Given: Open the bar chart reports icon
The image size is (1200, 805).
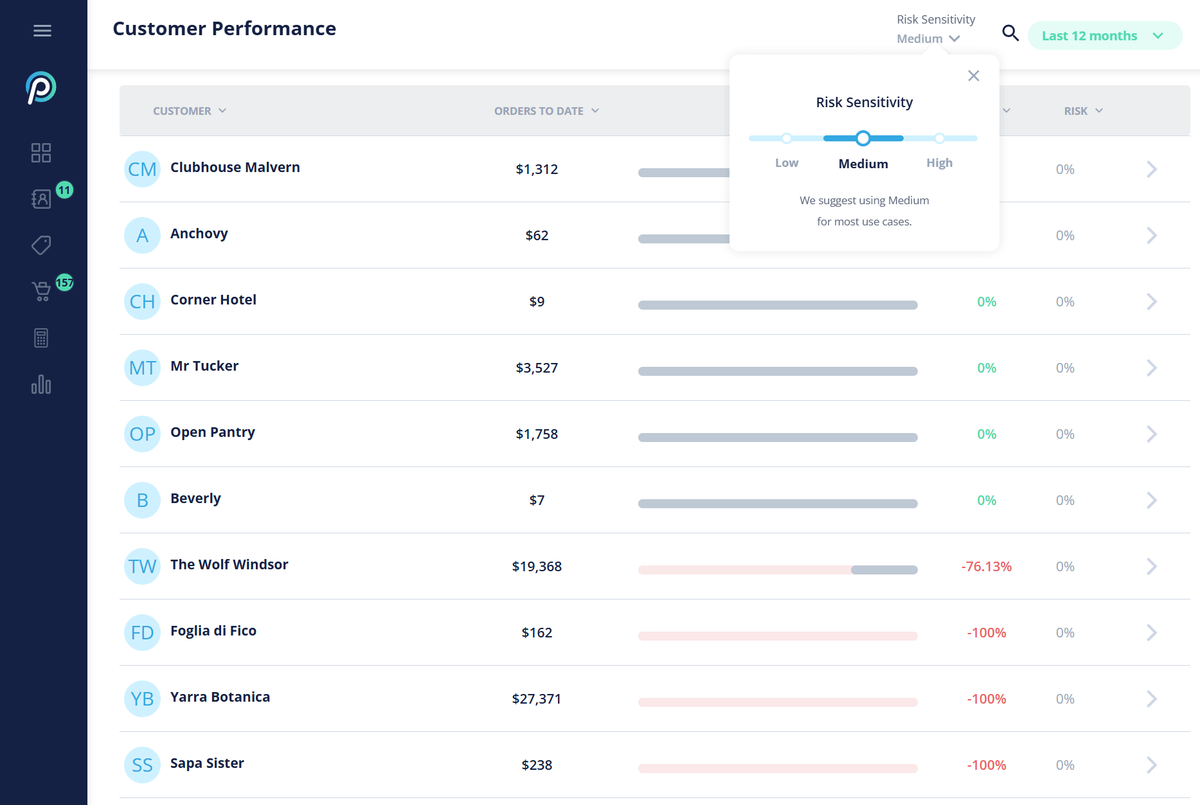Looking at the screenshot, I should coord(41,384).
